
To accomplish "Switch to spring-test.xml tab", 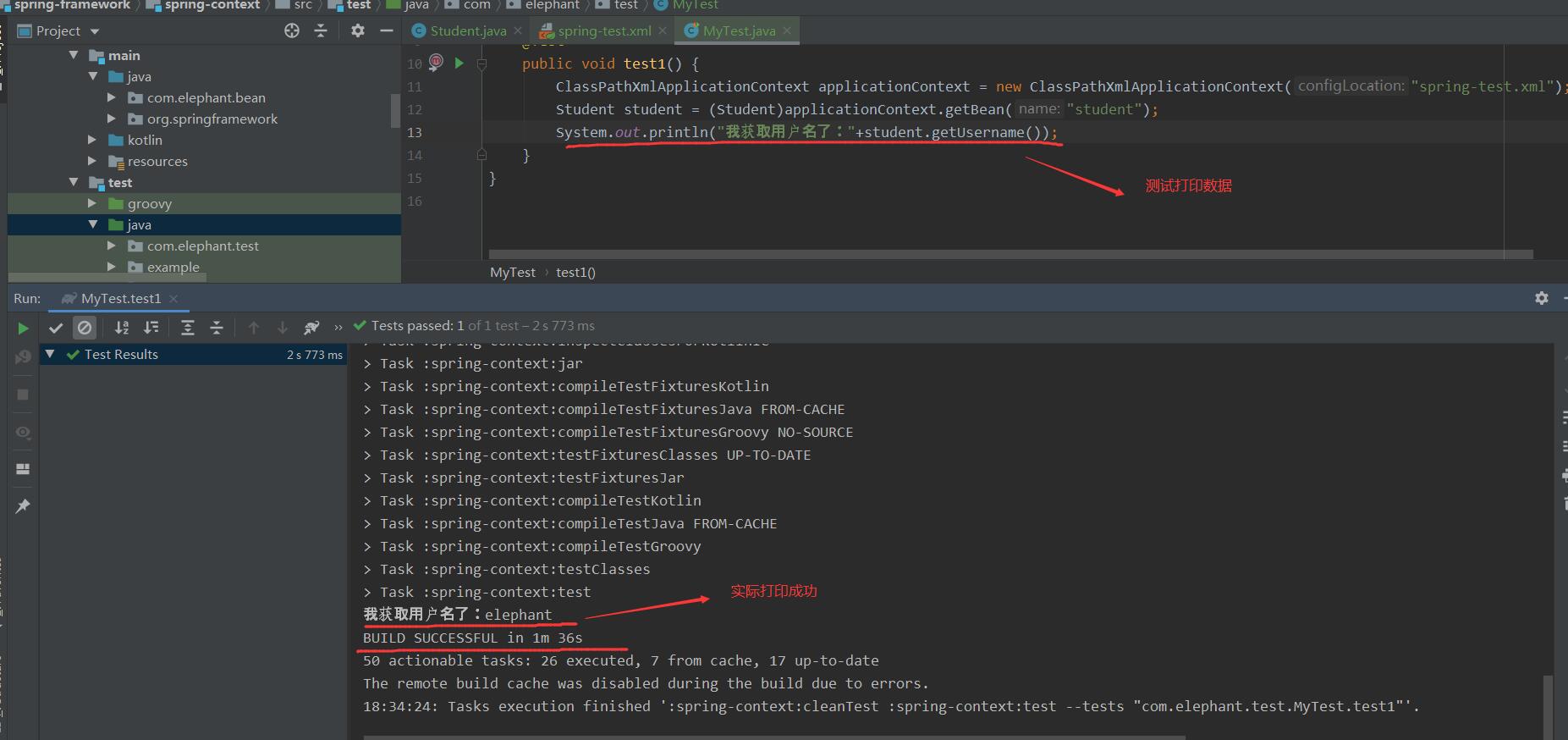I will [x=604, y=30].
